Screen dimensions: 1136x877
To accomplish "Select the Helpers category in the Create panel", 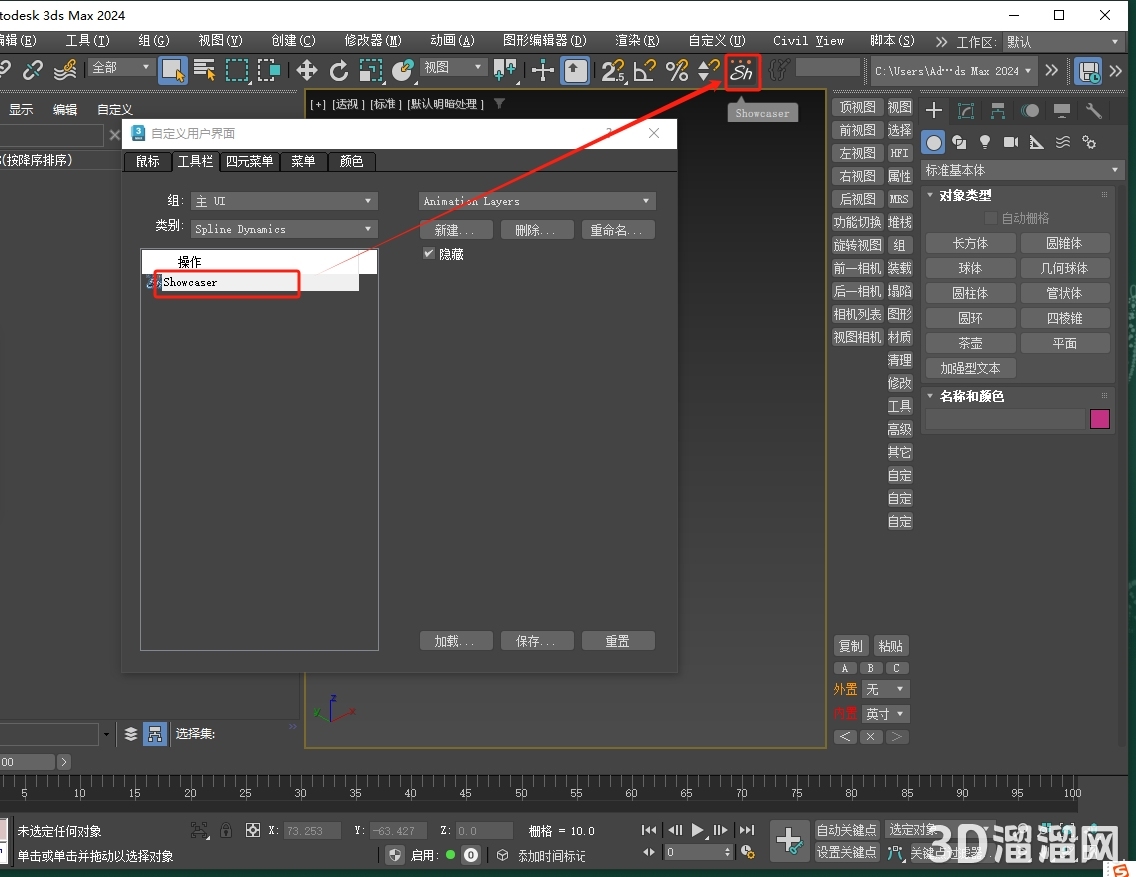I will click(1036, 142).
